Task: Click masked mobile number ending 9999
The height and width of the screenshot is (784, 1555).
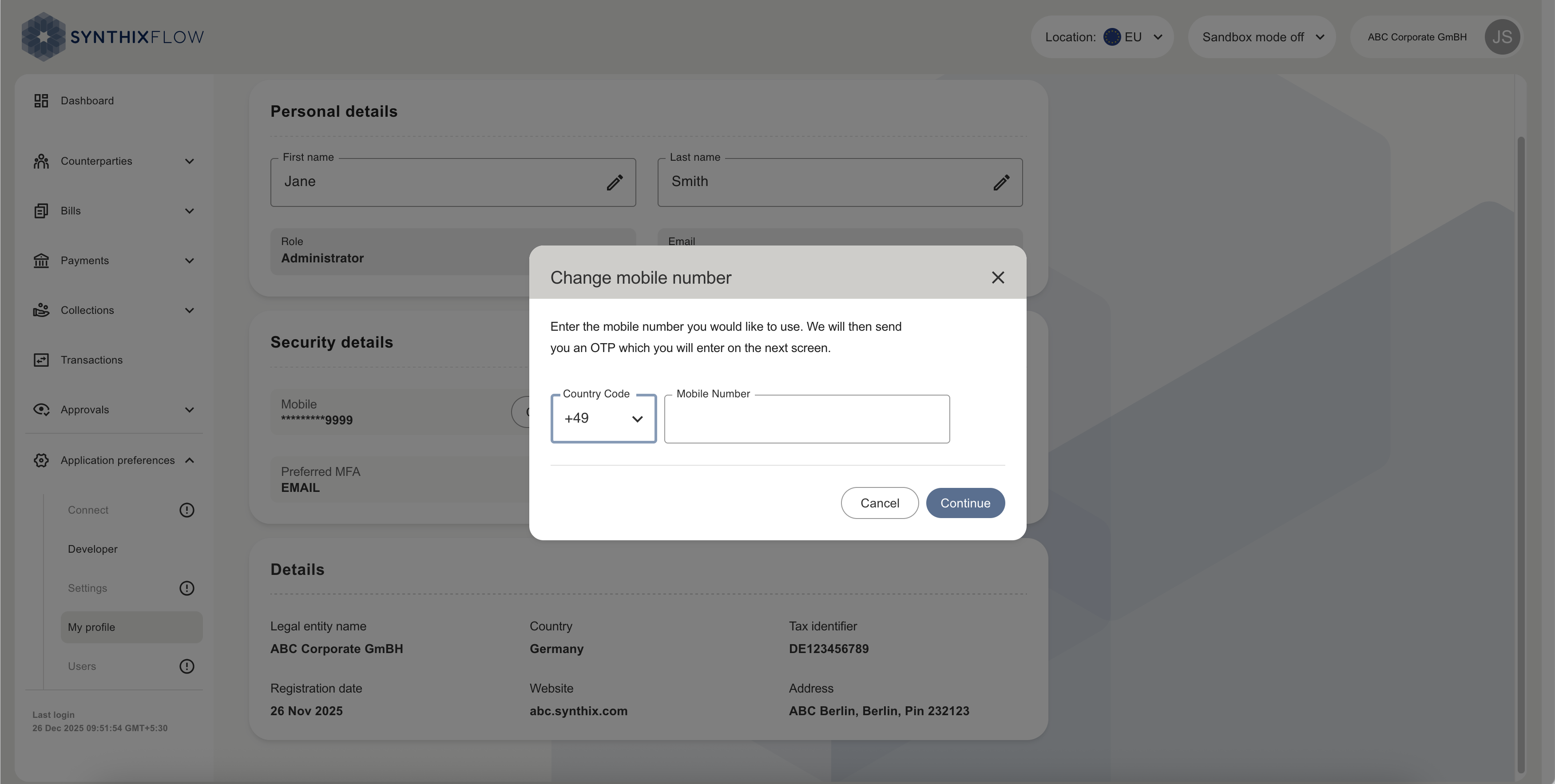Action: click(317, 420)
